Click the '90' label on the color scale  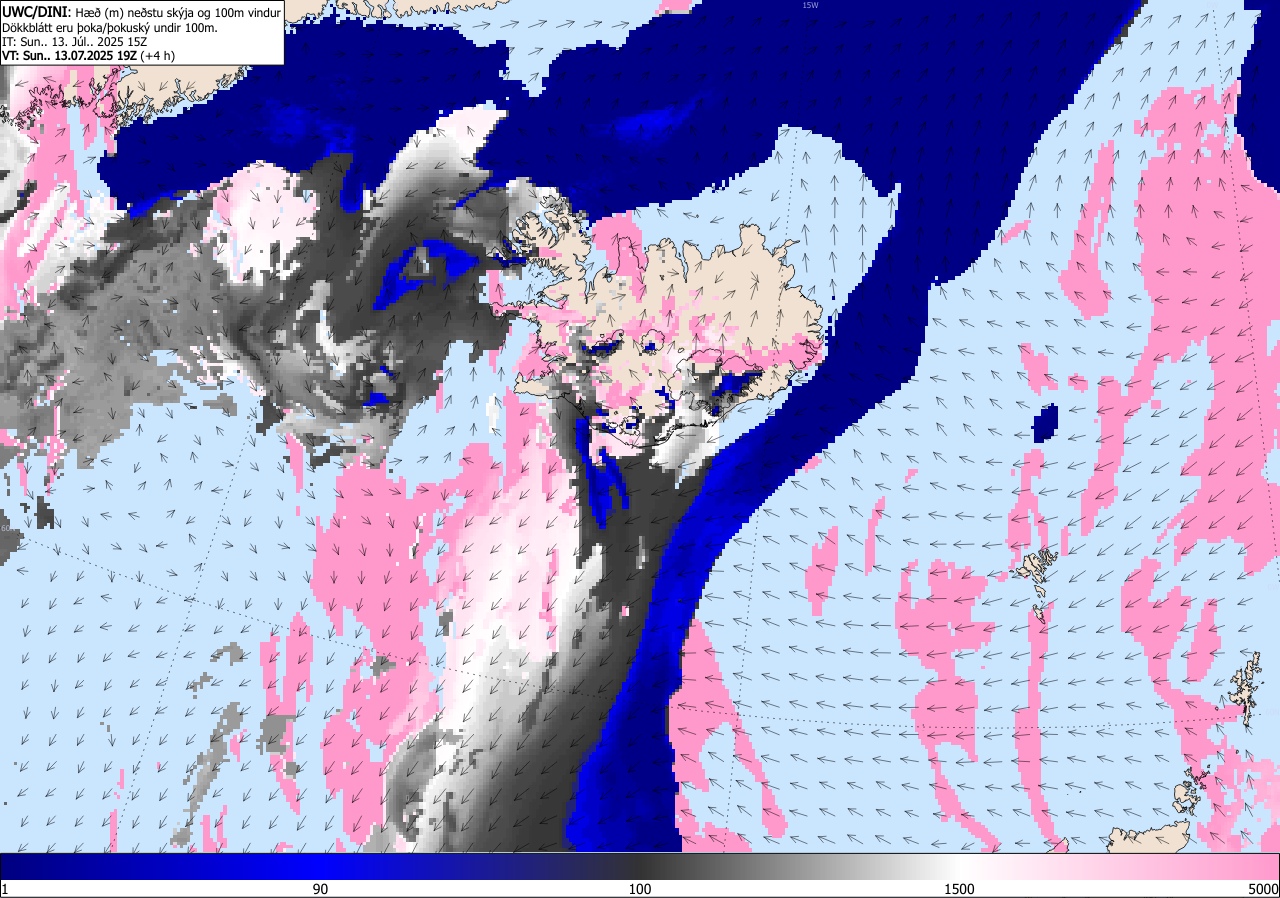[320, 889]
